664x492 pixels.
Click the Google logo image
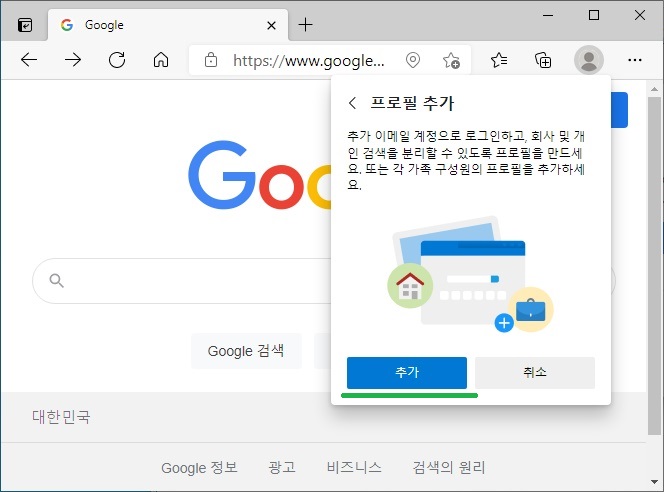(x=260, y=175)
